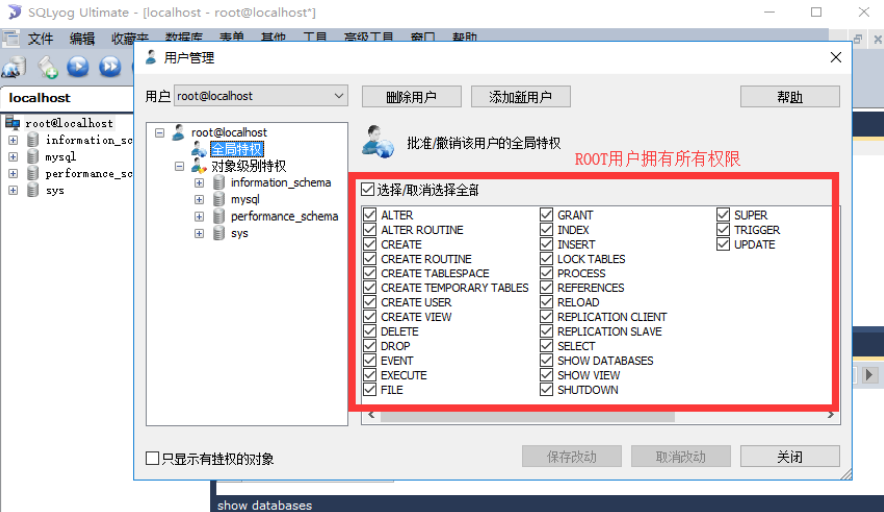Collapse the 对象级别特权 node

tap(179, 166)
